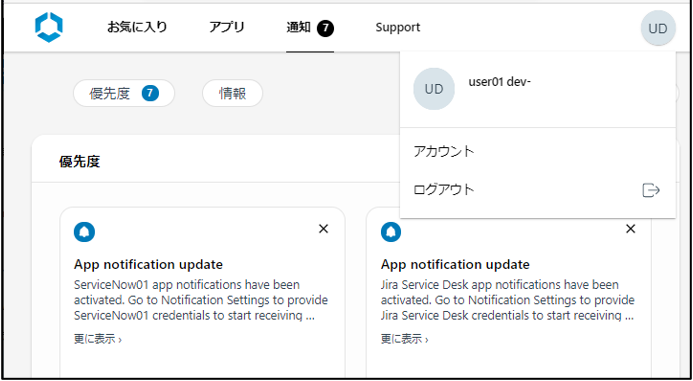This screenshot has height=381, width=693.
Task: Click the bell icon on ServiceNow01 card
Action: tap(84, 232)
